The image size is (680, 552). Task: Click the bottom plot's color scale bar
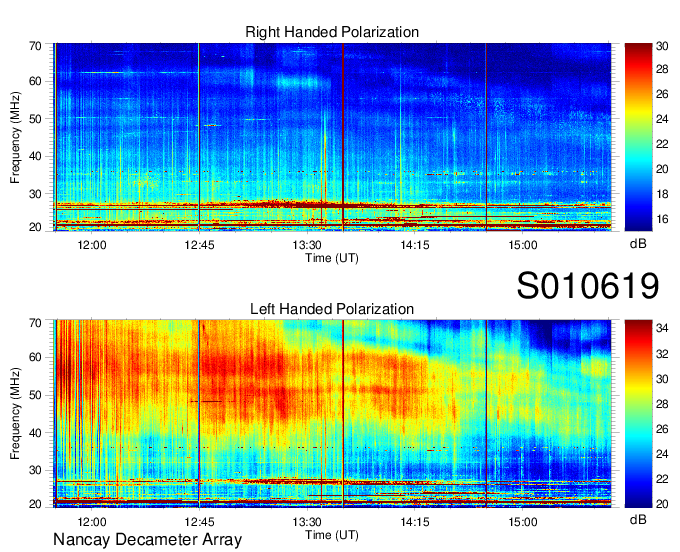point(638,414)
